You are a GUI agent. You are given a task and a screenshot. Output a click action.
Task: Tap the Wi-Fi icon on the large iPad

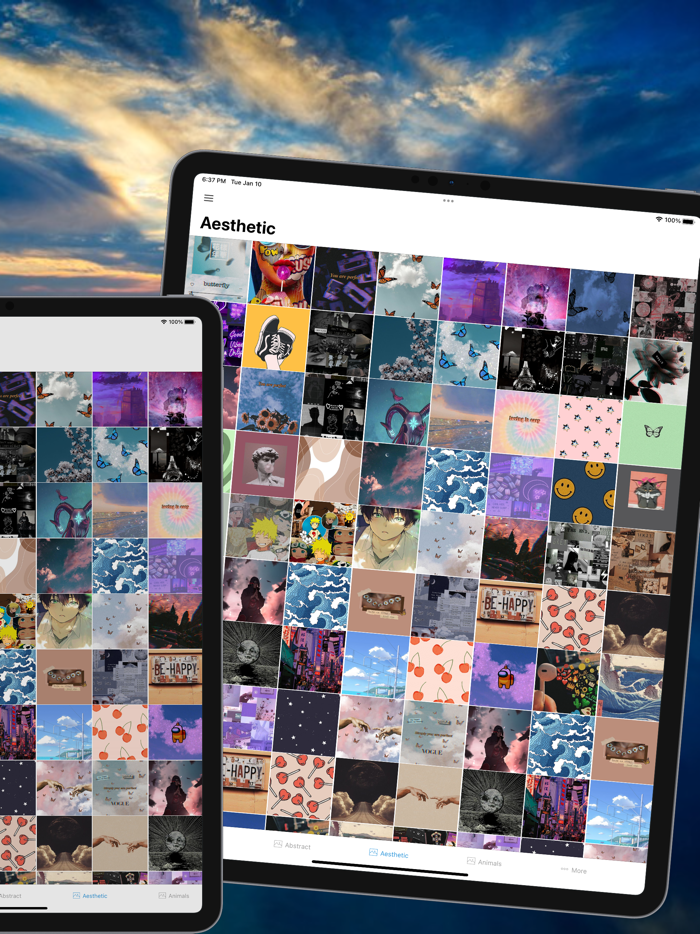pyautogui.click(x=659, y=219)
